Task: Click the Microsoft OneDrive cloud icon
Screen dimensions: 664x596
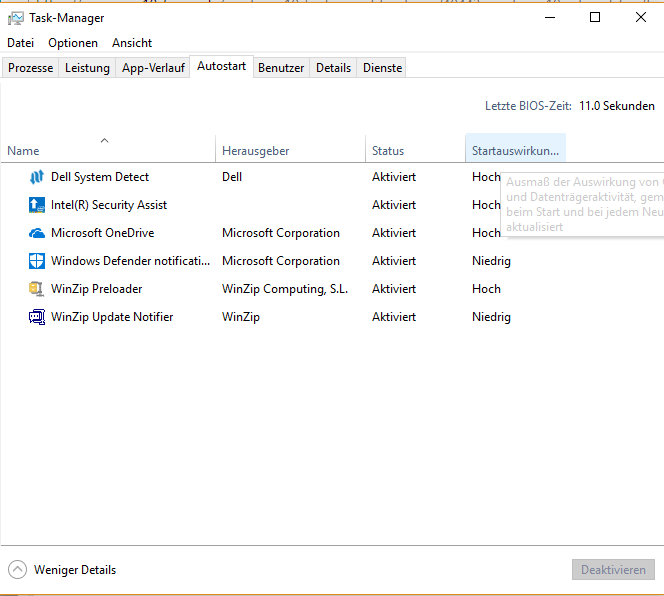Action: coord(37,233)
